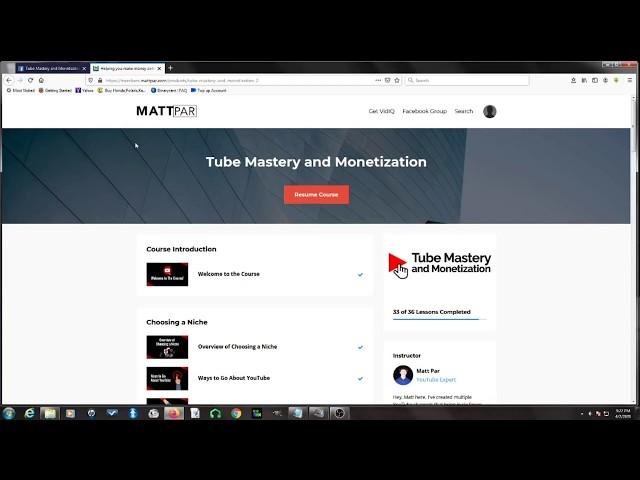Toggle the Firefox sidebar icon
Image resolution: width=640 pixels, height=480 pixels.
595,80
